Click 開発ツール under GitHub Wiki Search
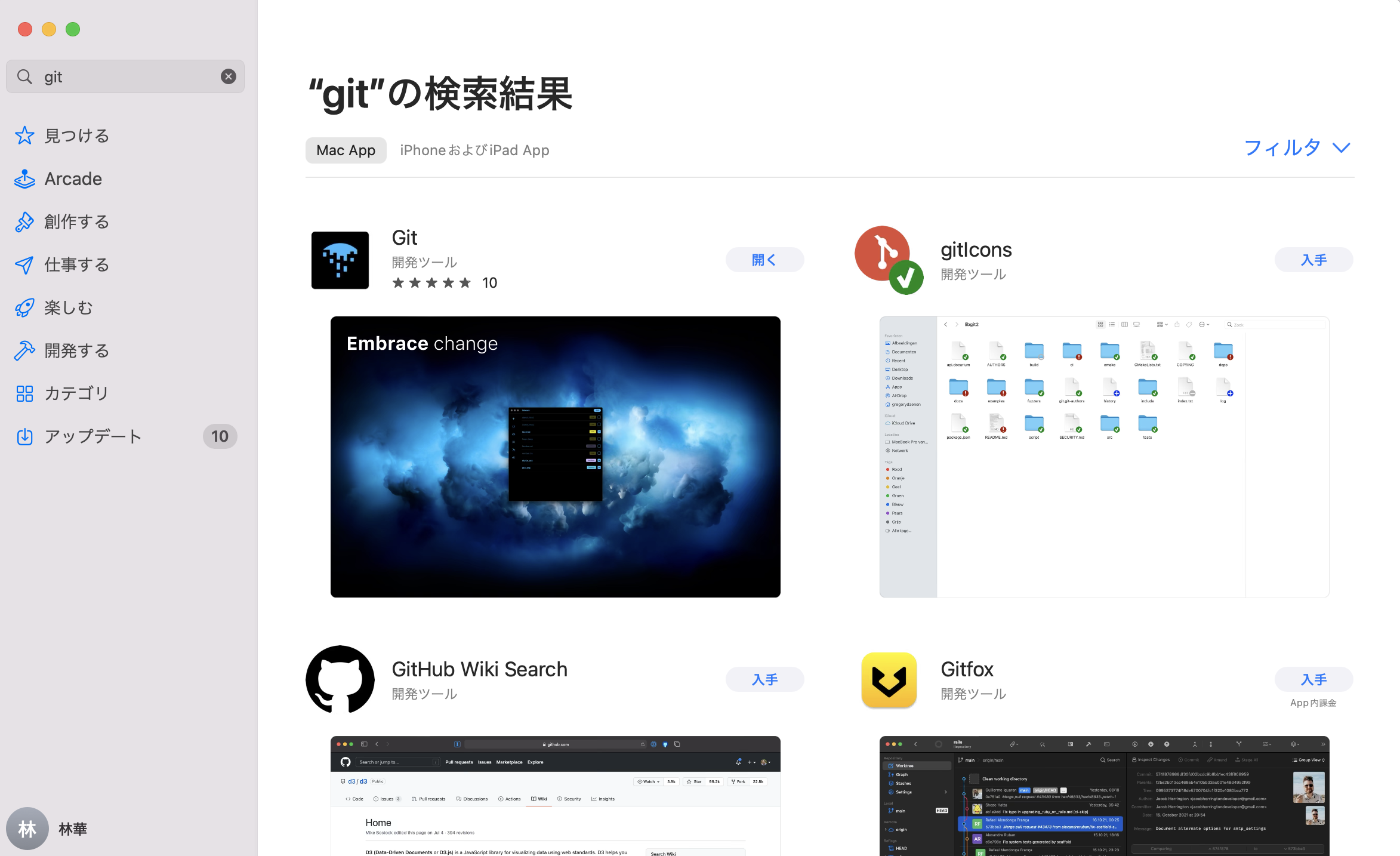This screenshot has width=1400, height=856. click(x=424, y=694)
